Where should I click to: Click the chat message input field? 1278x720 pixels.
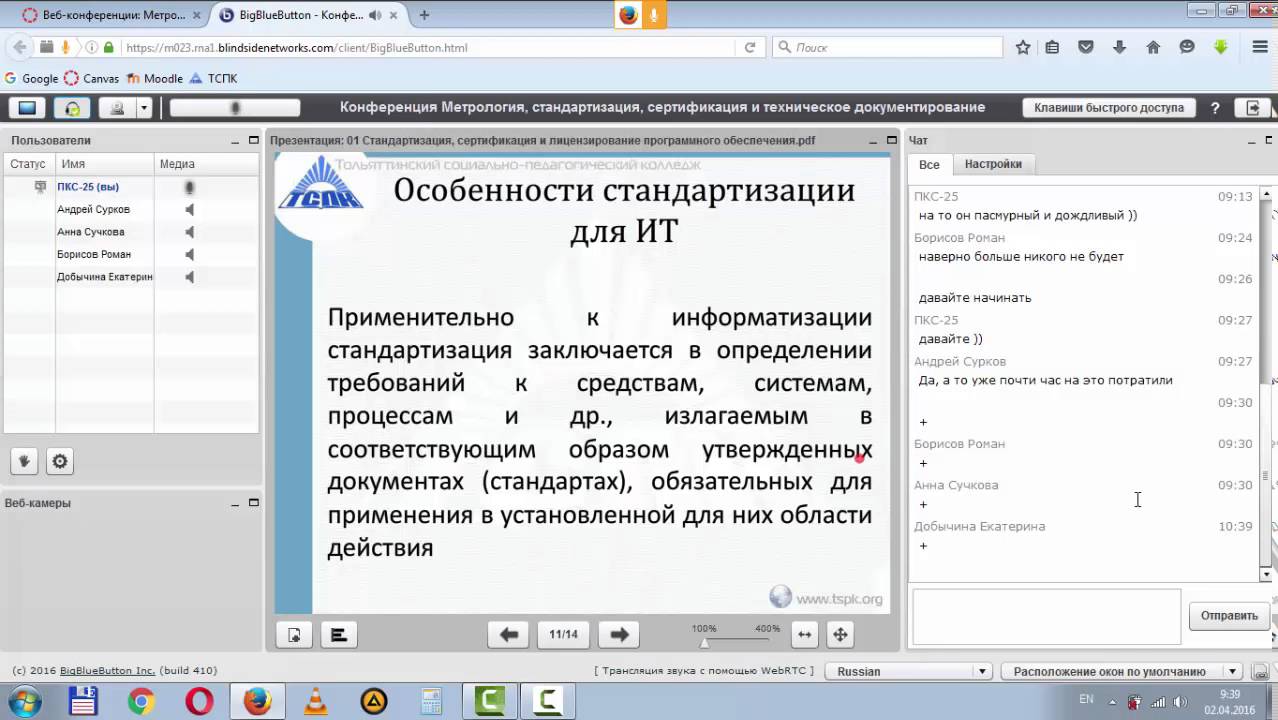[x=1046, y=616]
